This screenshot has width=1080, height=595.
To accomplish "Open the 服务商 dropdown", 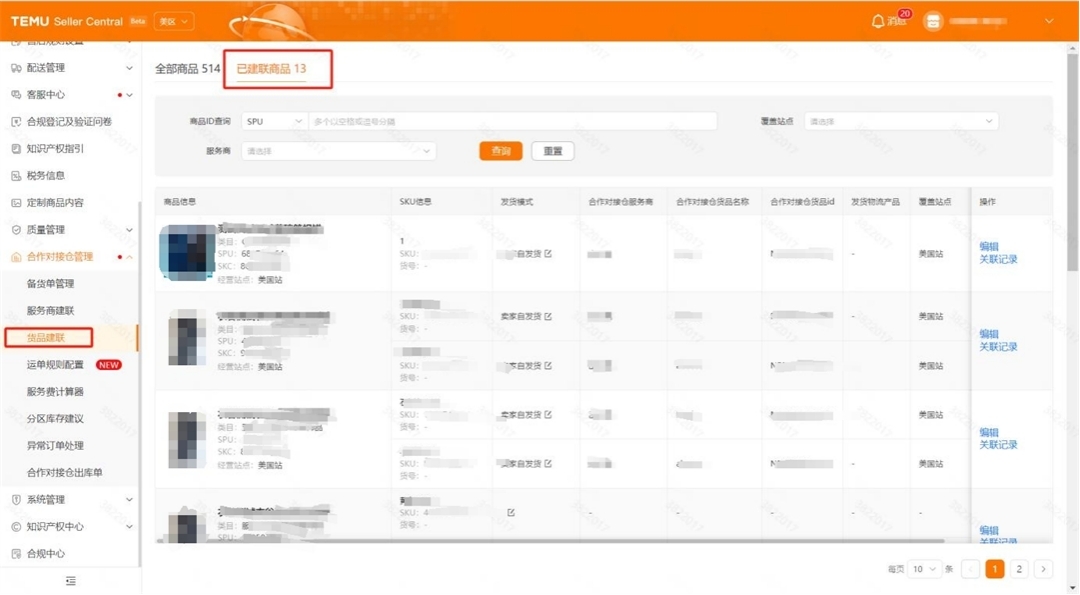I will [338, 151].
